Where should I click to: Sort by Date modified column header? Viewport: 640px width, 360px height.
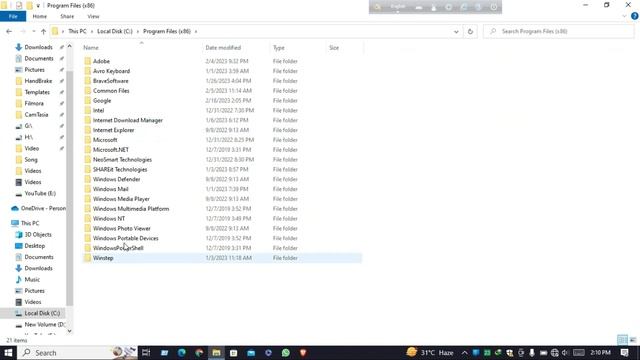pyautogui.click(x=223, y=48)
